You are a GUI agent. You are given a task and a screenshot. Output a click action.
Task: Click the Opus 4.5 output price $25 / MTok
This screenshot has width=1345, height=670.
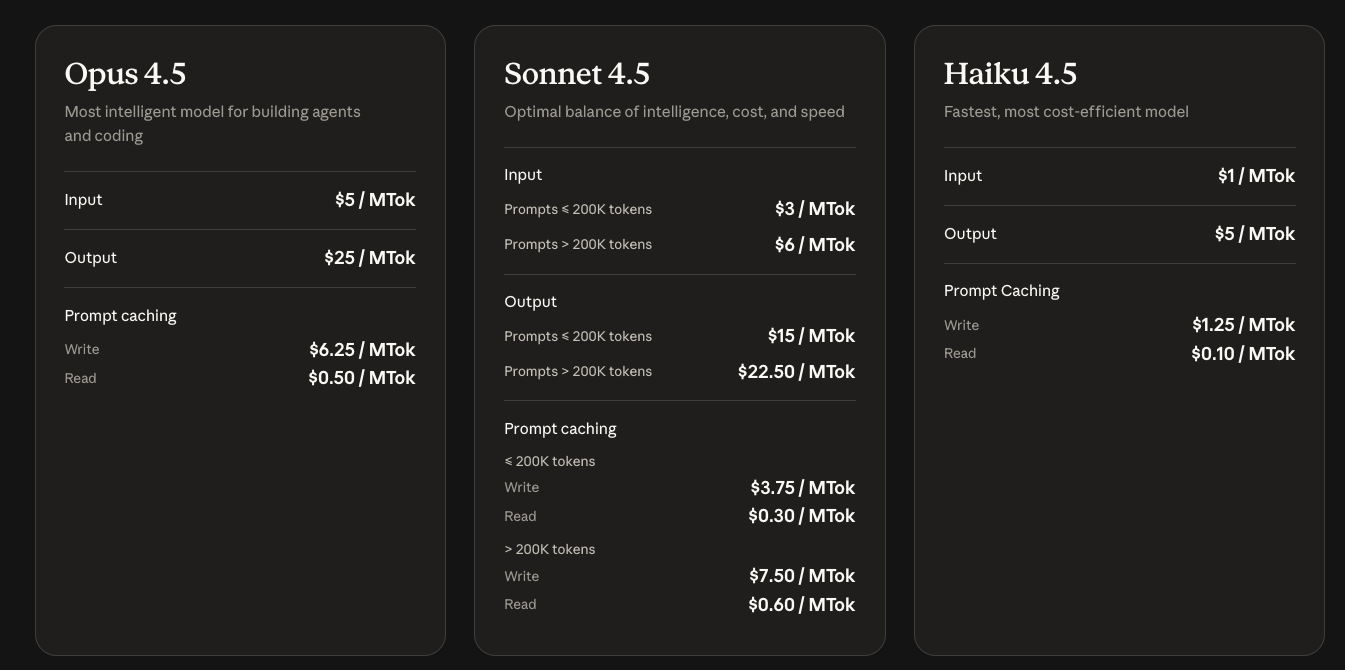(369, 258)
